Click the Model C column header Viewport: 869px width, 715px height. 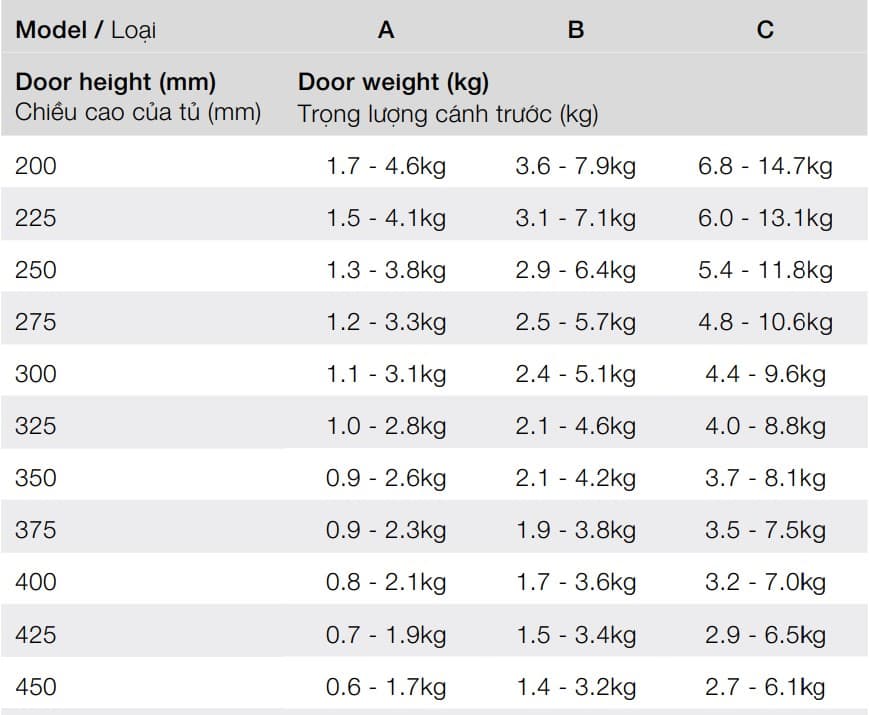point(765,29)
